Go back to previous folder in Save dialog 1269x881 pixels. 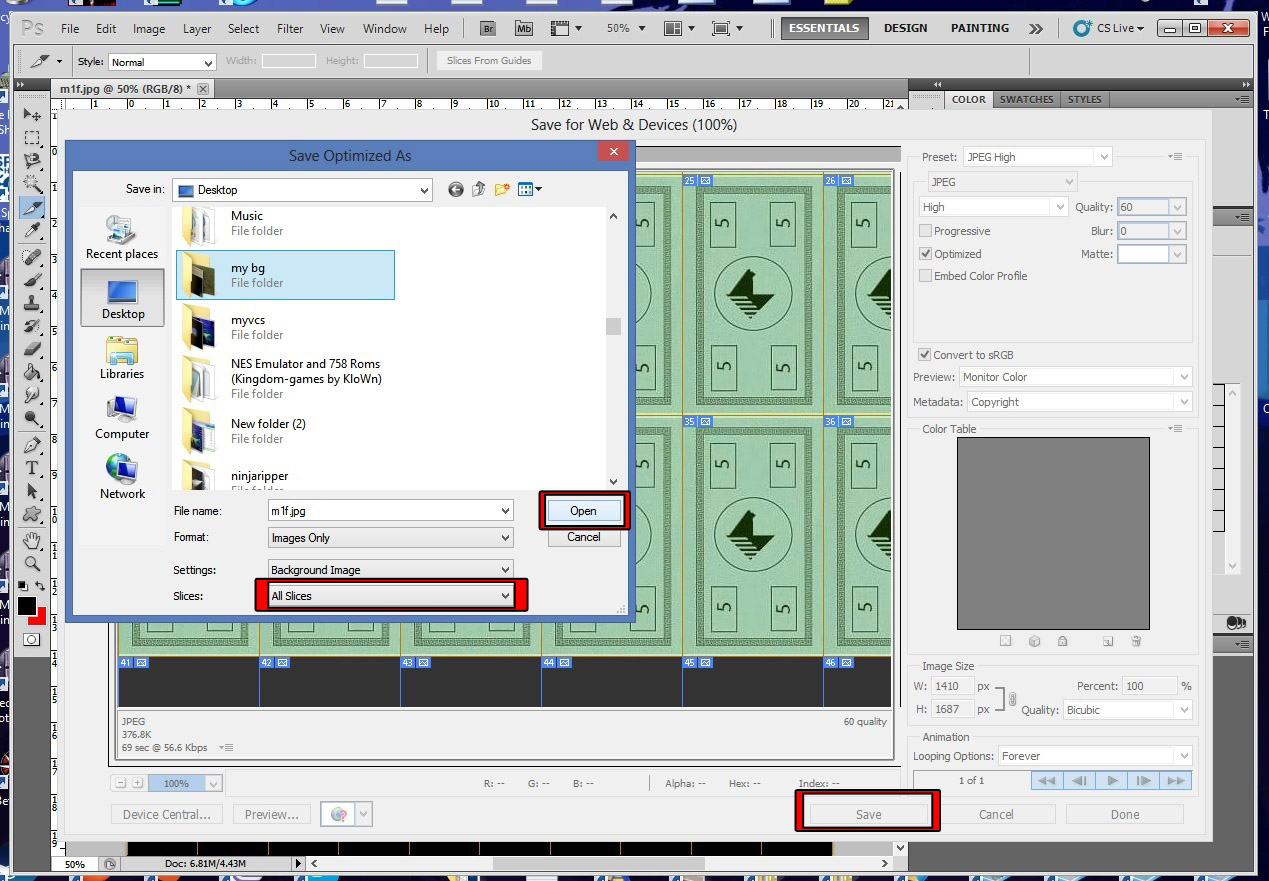(456, 189)
